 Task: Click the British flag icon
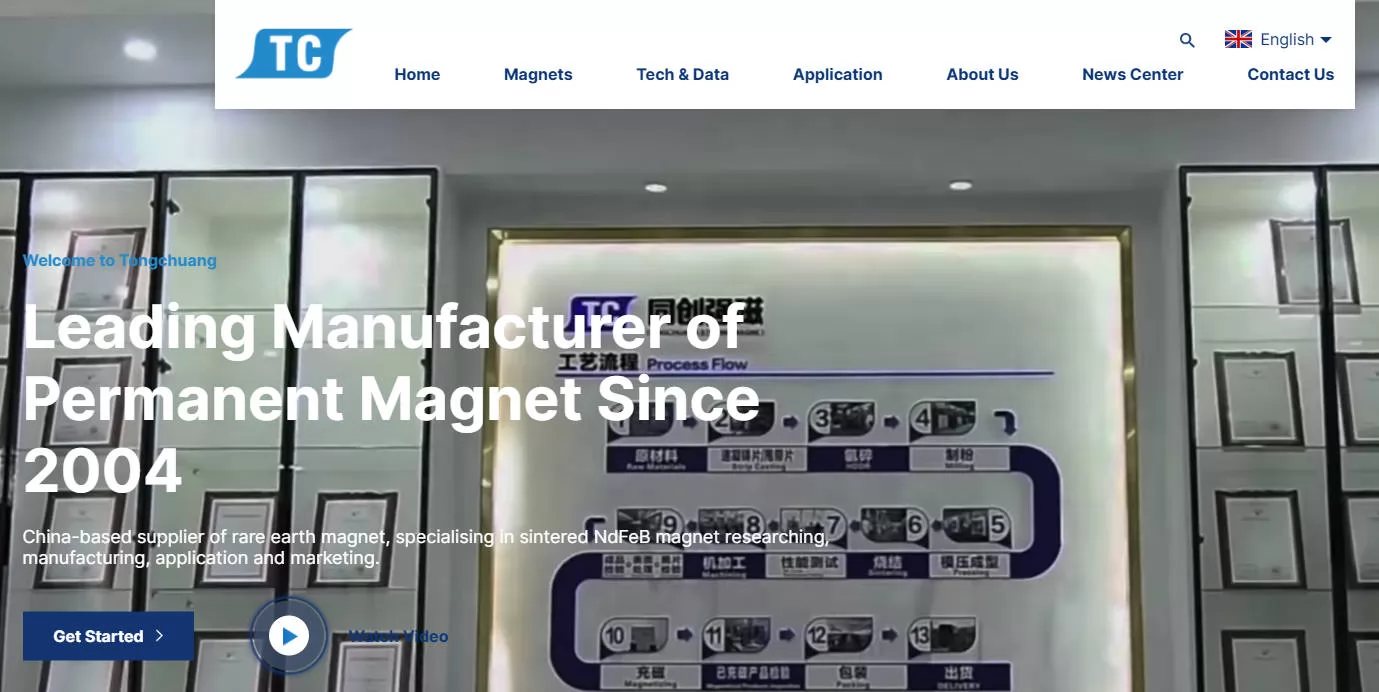pyautogui.click(x=1237, y=39)
